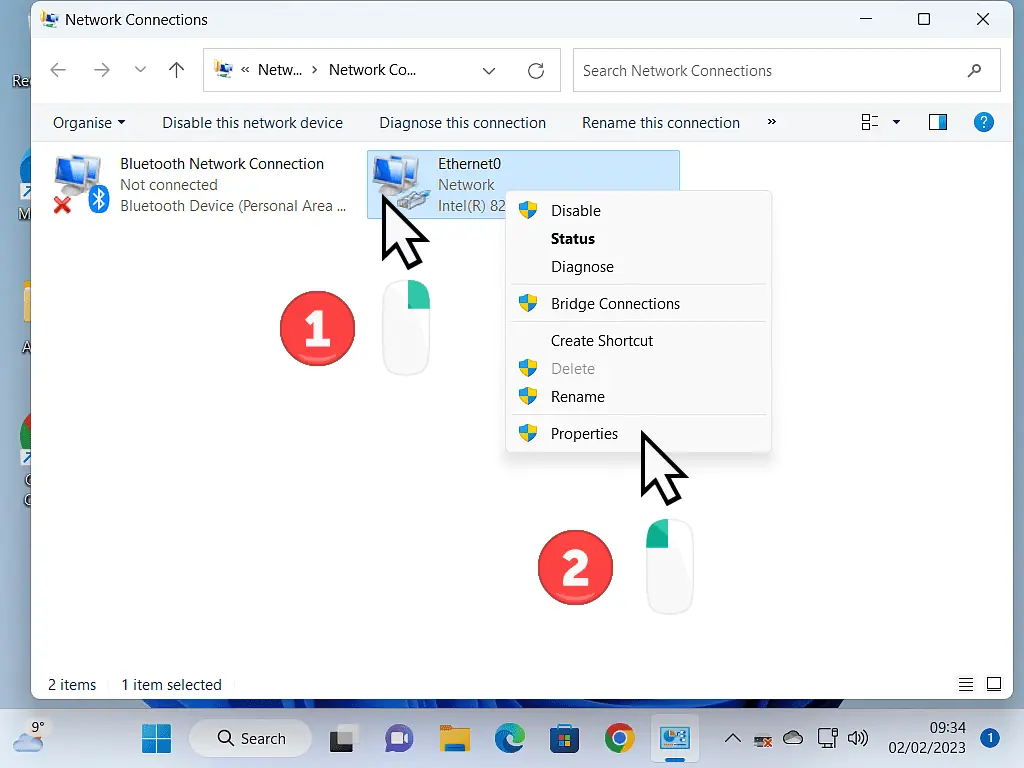1024x768 pixels.
Task: Select Bridge Connections in context menu
Action: pyautogui.click(x=615, y=304)
